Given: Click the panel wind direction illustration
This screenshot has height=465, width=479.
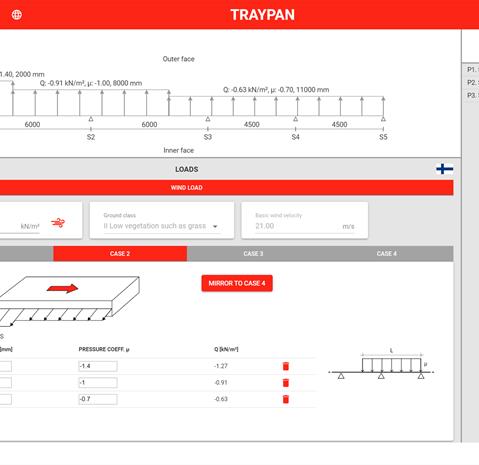Looking at the screenshot, I should tap(69, 301).
